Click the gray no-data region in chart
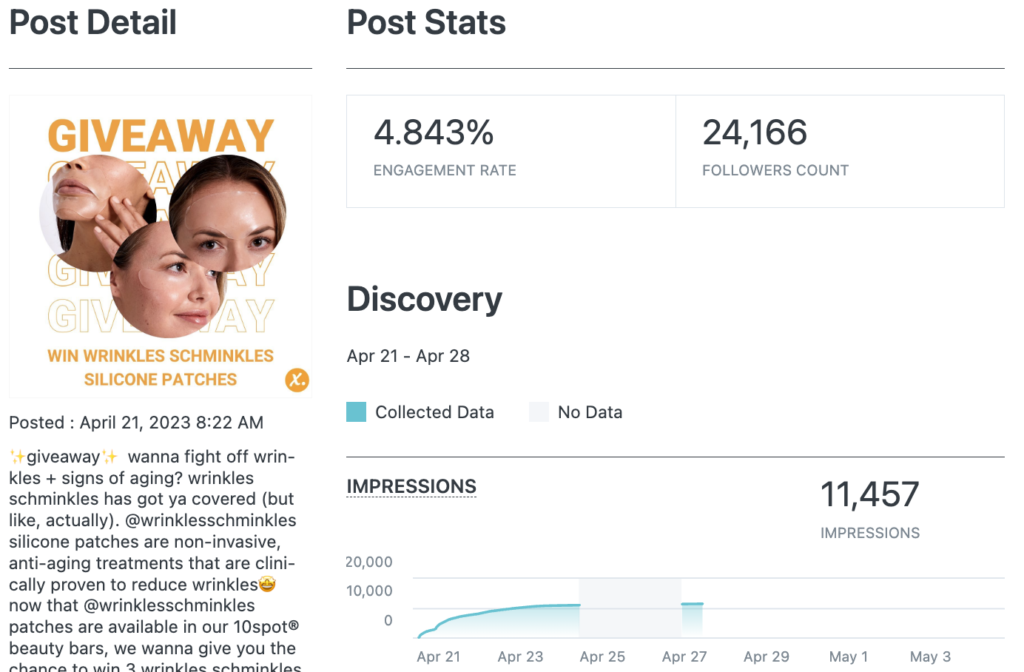 click(630, 607)
